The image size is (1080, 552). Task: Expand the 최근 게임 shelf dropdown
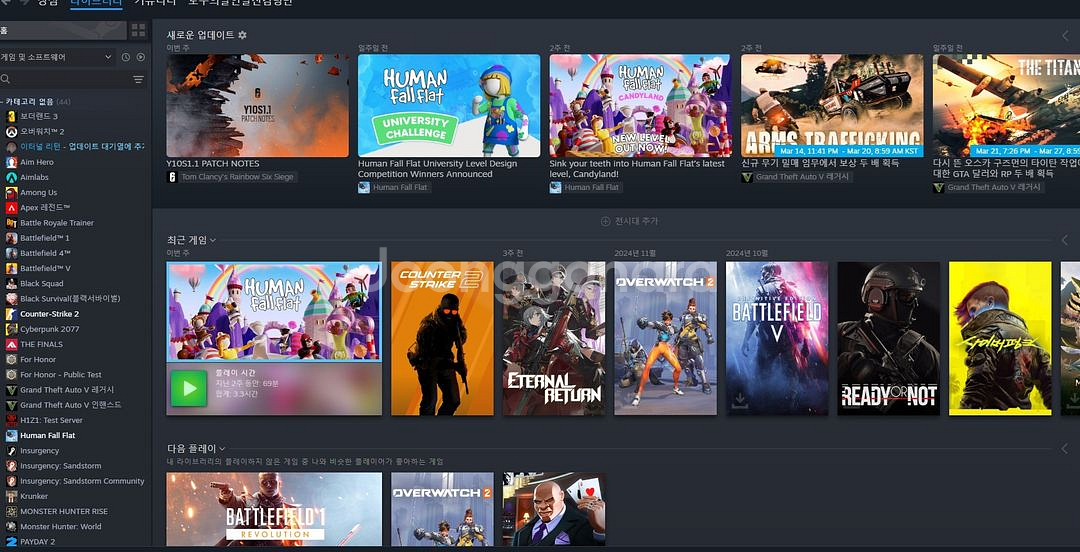(x=213, y=241)
